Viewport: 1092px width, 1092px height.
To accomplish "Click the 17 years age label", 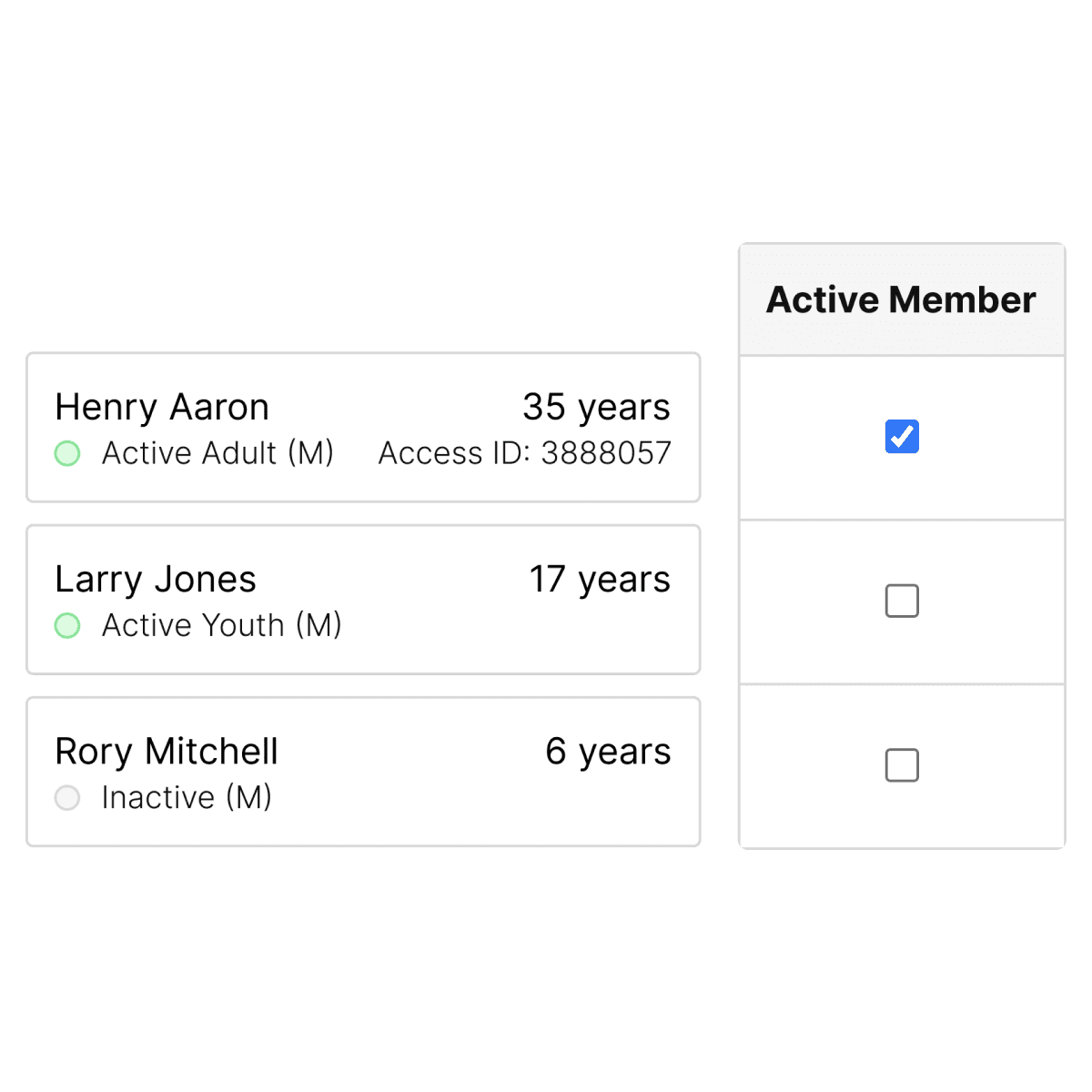I will pyautogui.click(x=600, y=580).
